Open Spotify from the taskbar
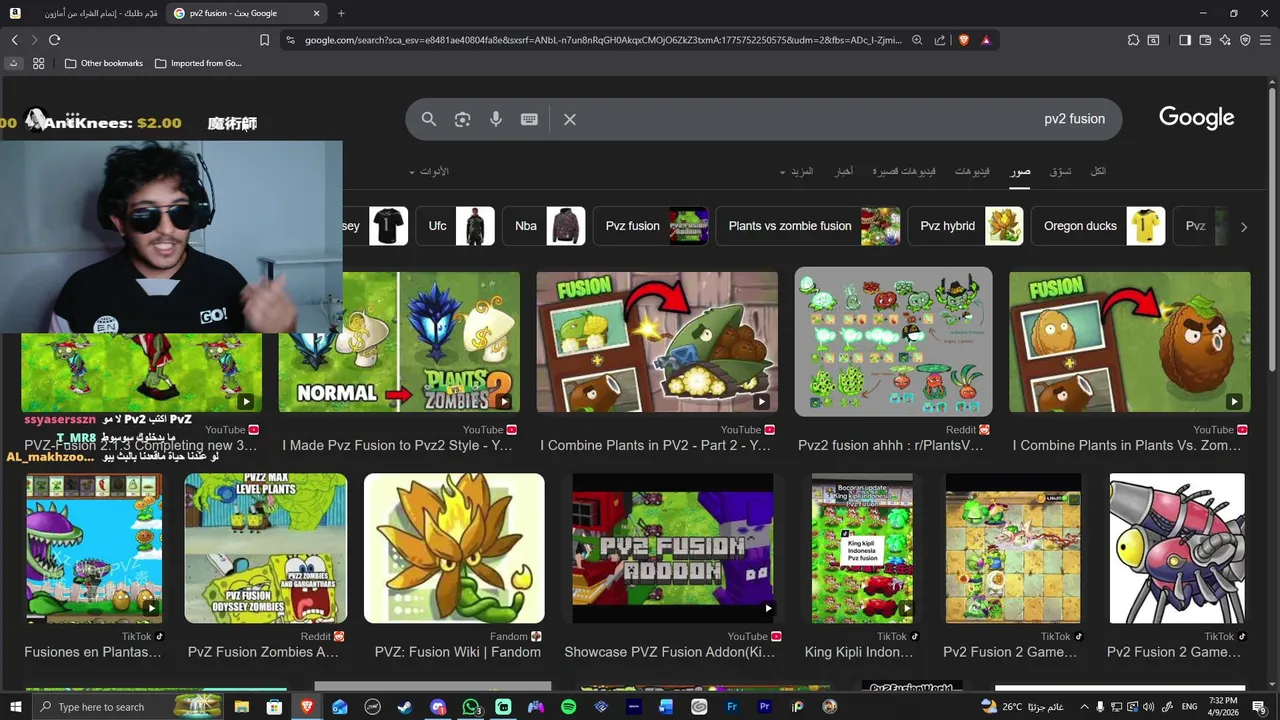 coord(568,707)
